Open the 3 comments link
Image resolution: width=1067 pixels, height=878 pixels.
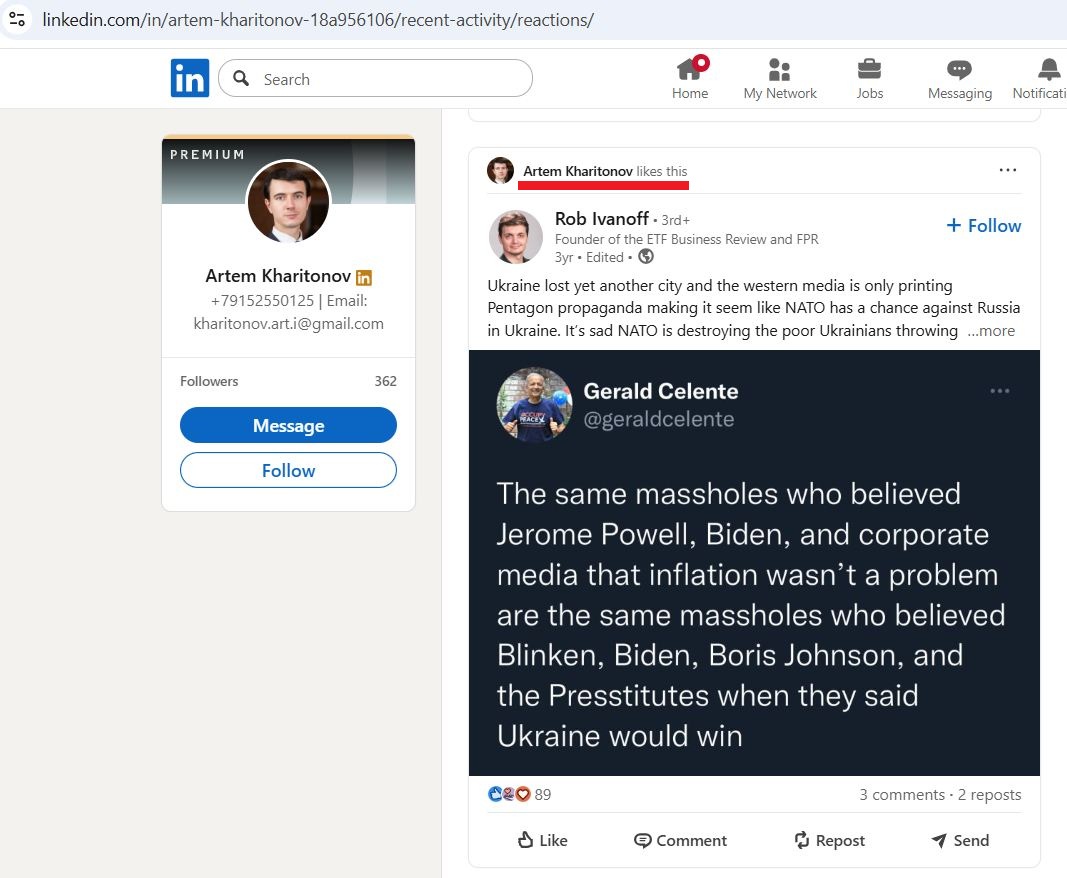(901, 794)
